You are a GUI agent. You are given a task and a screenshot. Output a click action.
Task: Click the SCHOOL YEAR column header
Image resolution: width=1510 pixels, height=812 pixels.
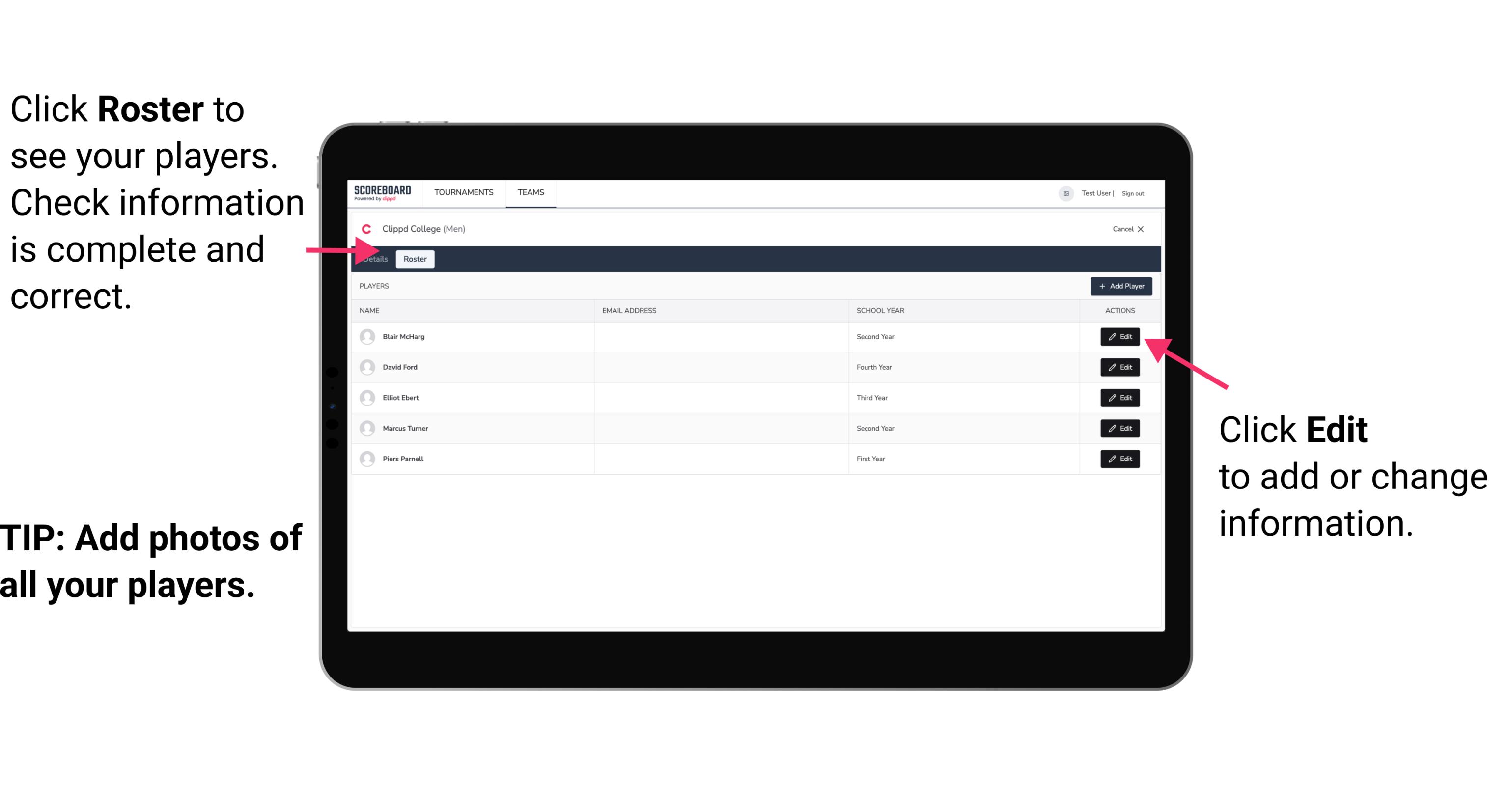[879, 310]
